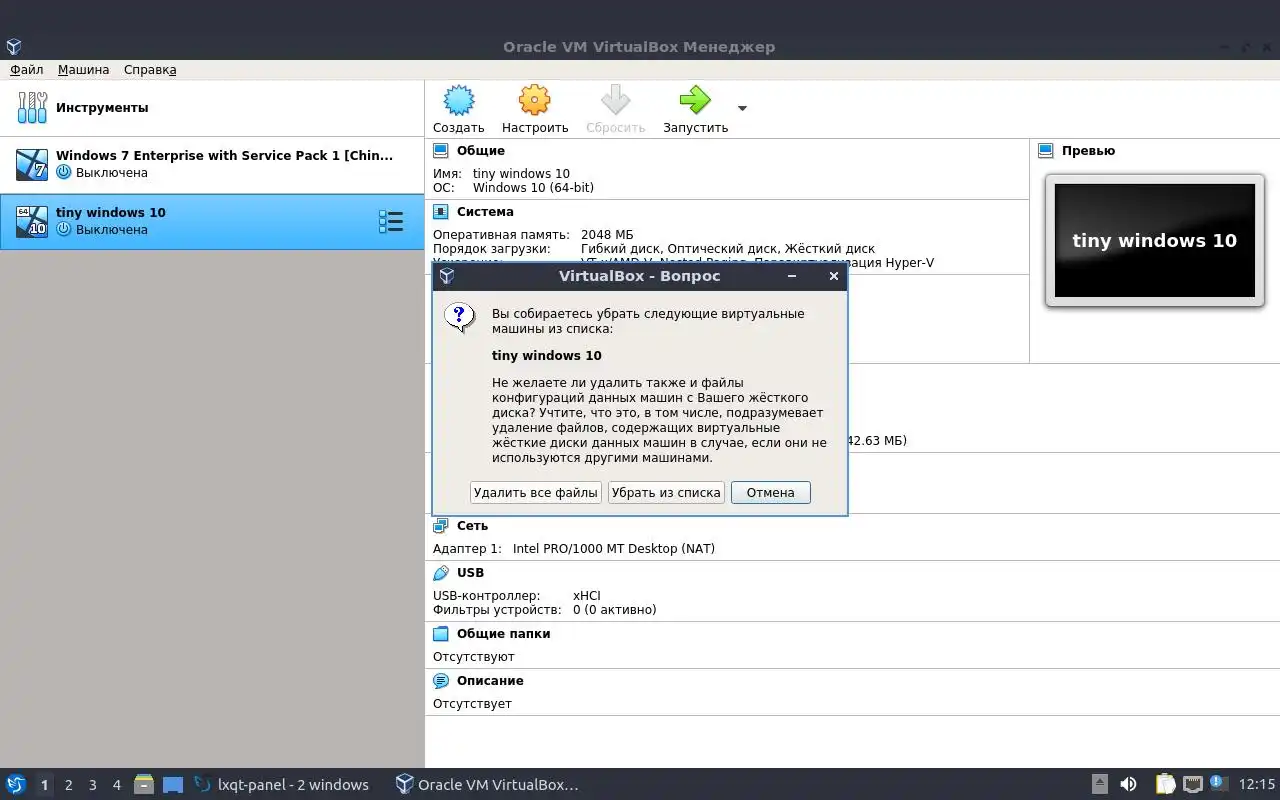Click the Описание speech bubble icon
1280x800 pixels.
(x=441, y=681)
